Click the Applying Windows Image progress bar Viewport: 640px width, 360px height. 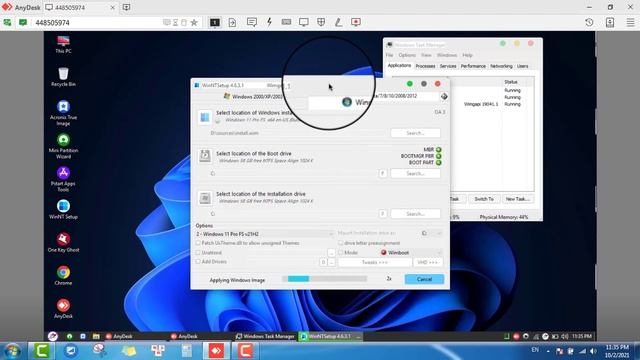(324, 279)
